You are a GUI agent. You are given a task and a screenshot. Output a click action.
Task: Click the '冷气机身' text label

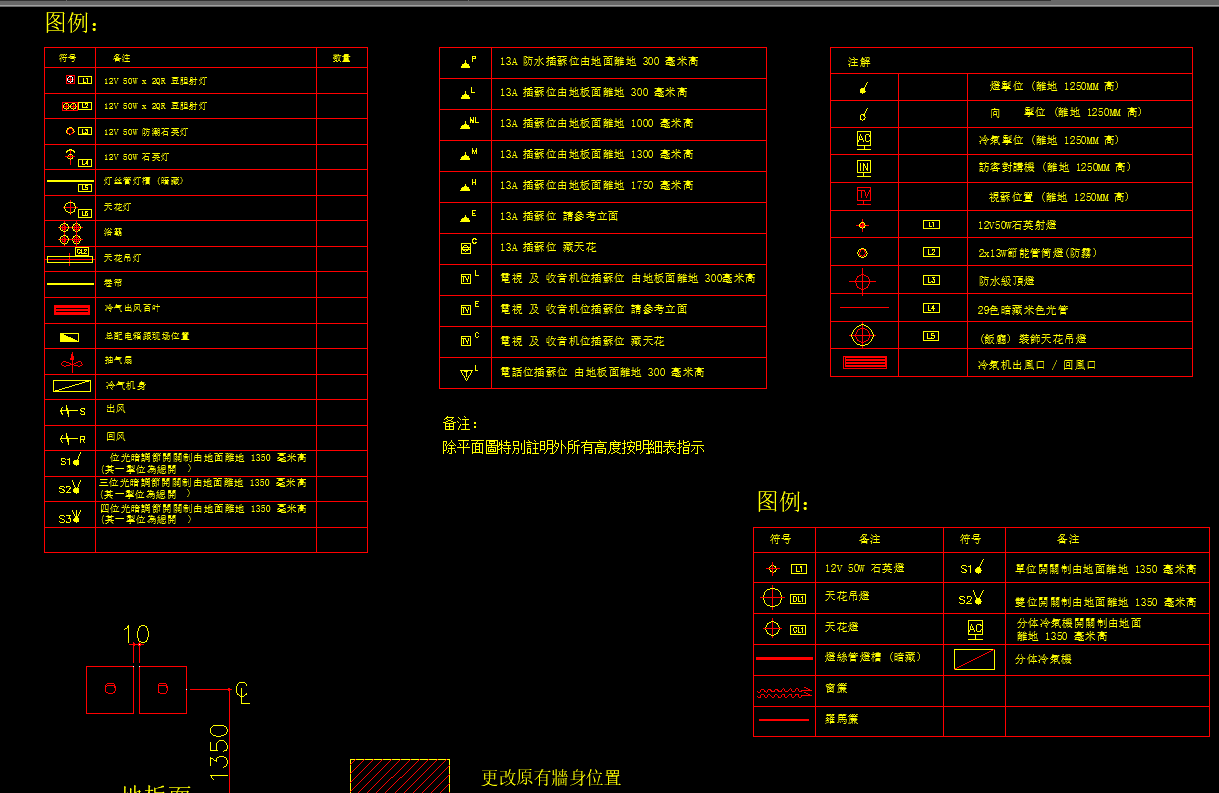click(x=125, y=385)
